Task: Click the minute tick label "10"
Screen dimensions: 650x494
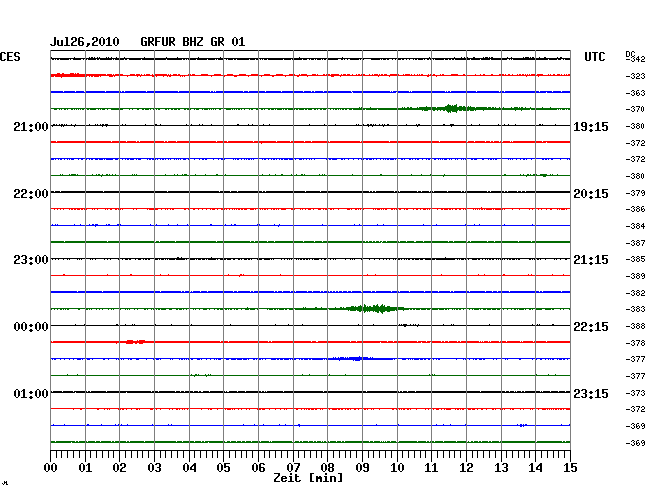Action: (397, 467)
